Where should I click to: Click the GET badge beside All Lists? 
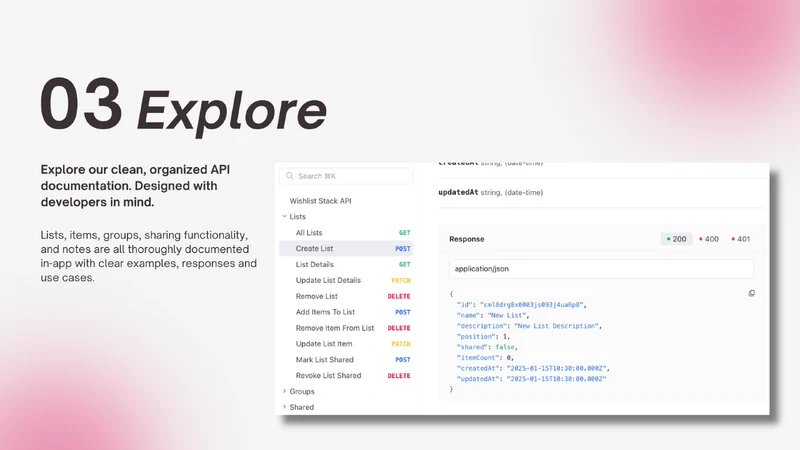click(x=405, y=233)
